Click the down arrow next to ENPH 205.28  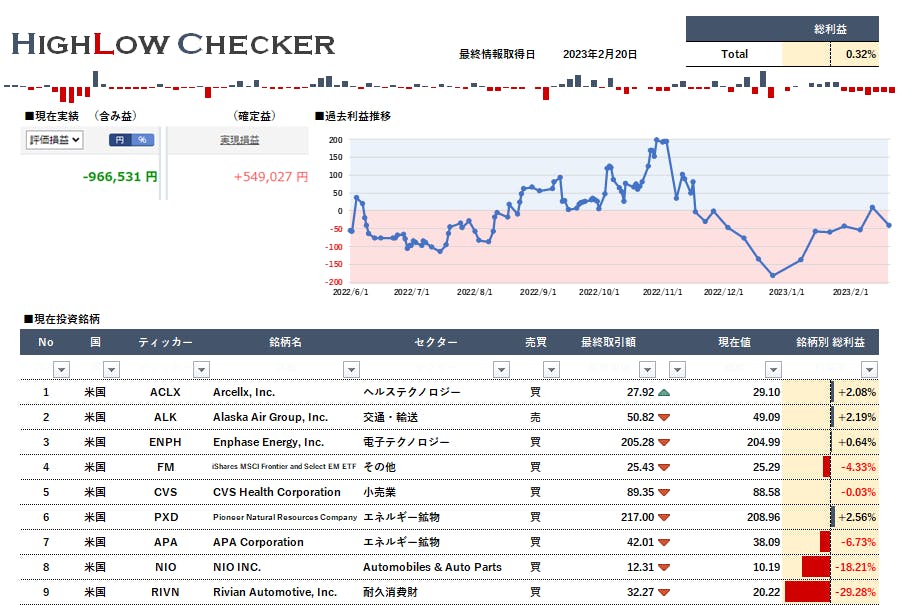664,442
